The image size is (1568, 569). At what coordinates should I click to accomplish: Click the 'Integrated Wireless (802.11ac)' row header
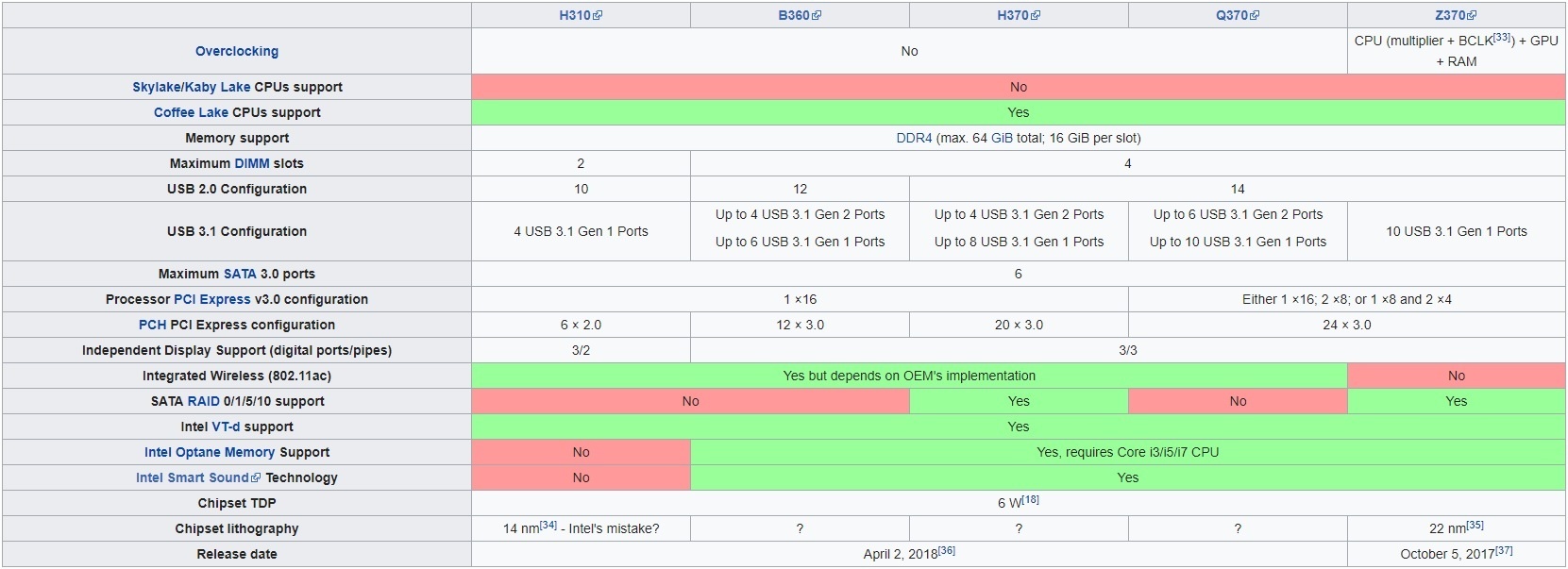tap(237, 376)
